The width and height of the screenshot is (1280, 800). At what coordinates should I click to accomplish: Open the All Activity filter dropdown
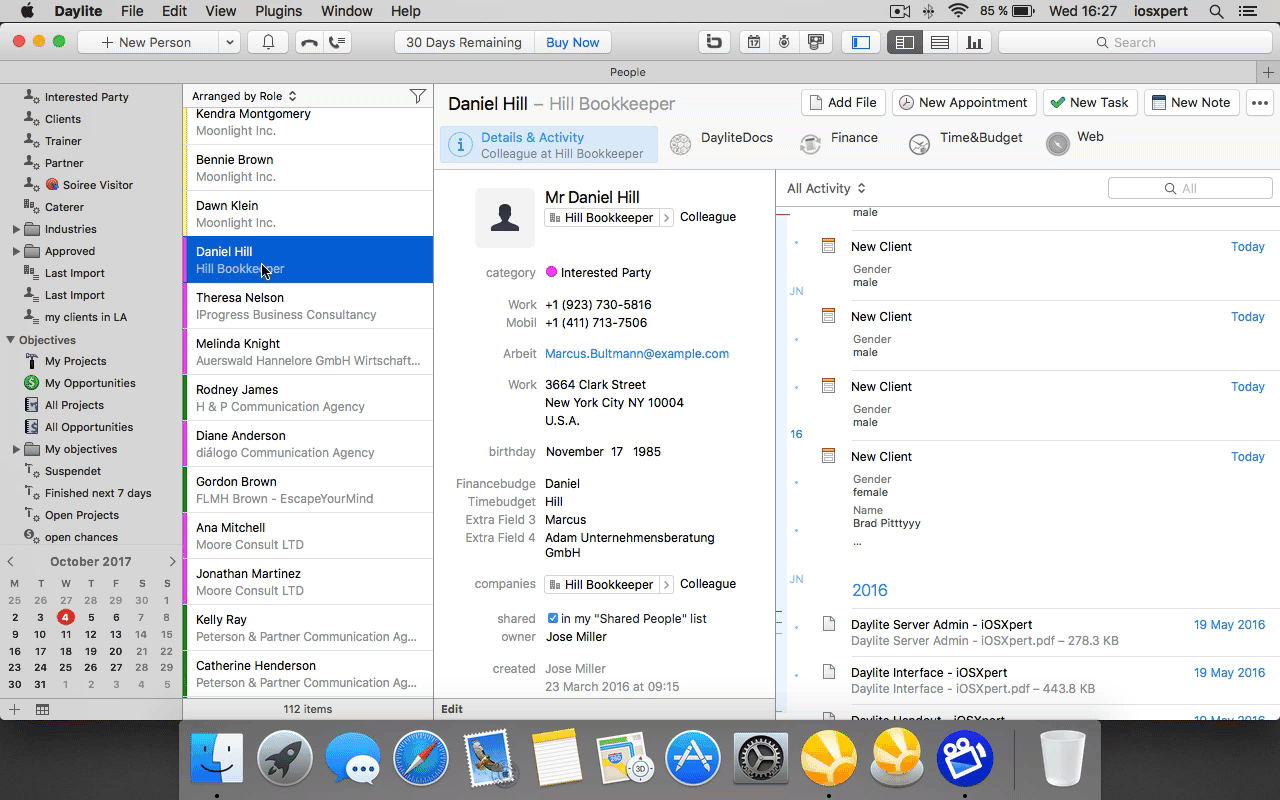(826, 188)
